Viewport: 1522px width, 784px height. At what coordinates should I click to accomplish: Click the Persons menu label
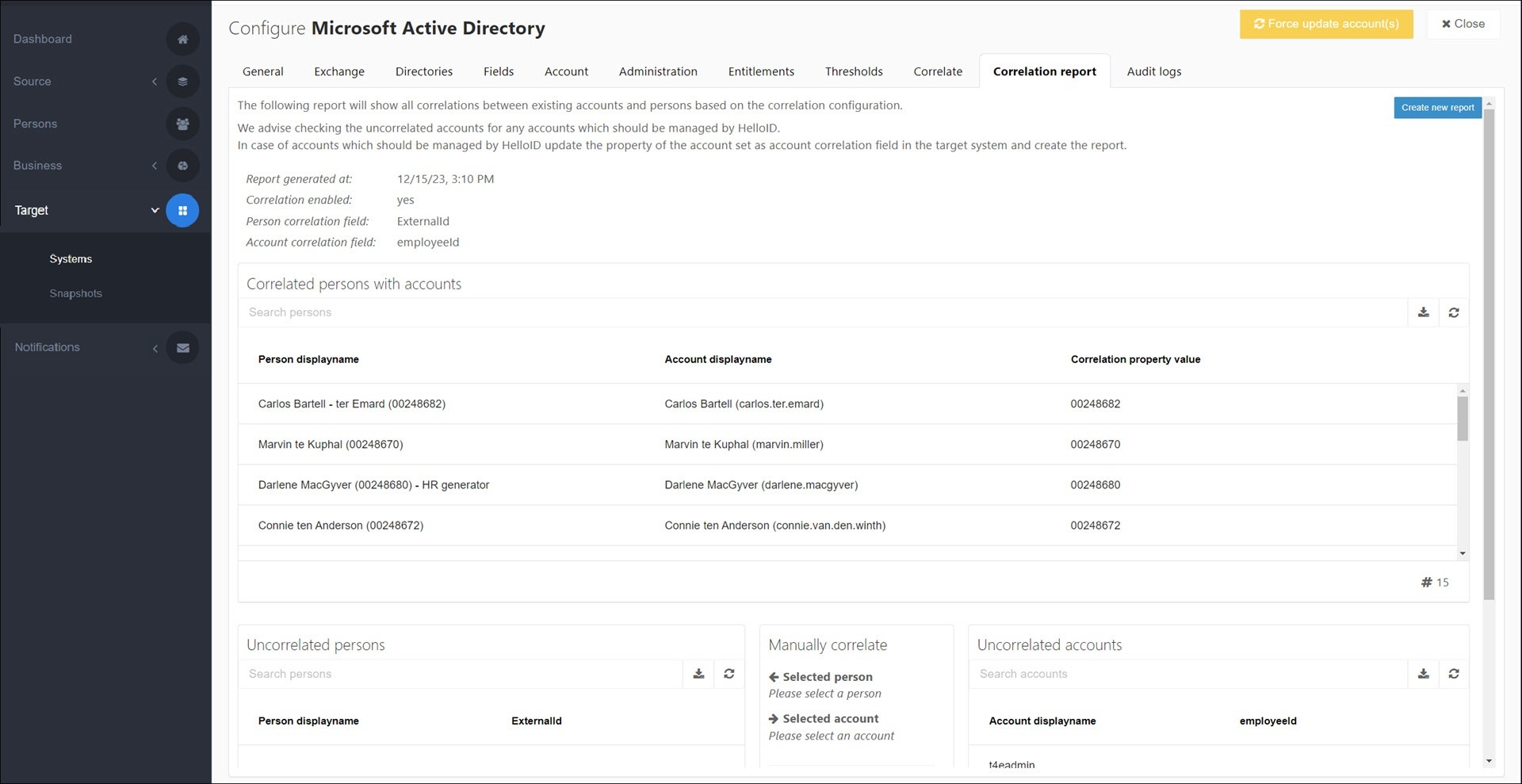point(35,124)
